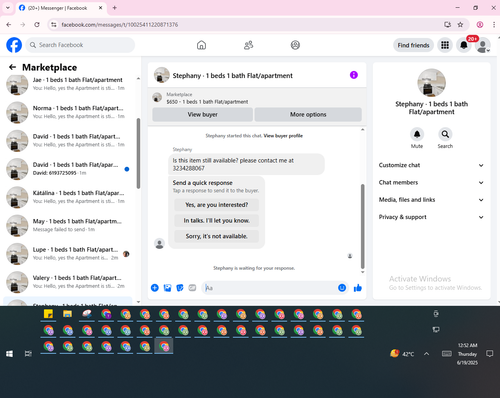Image resolution: width=500 pixels, height=398 pixels.
Task: Click the Search Facebook field
Action: [x=80, y=45]
